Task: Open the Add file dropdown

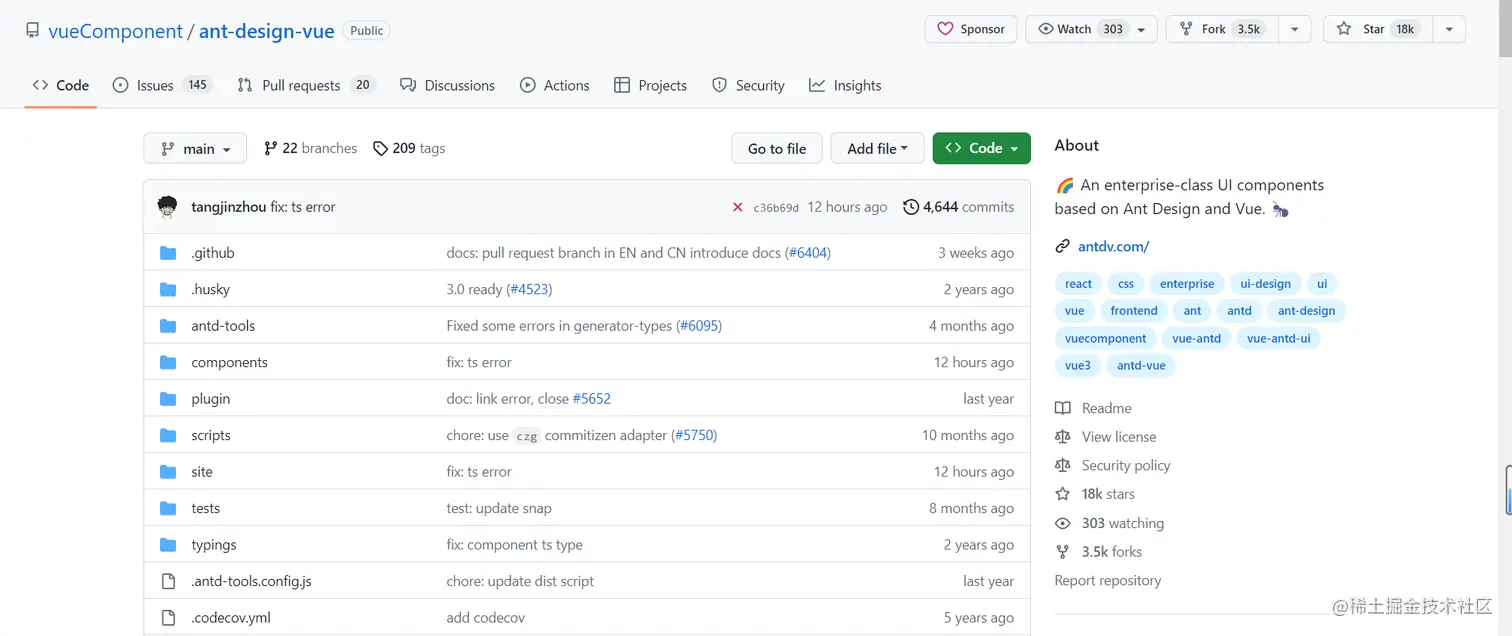Action: (x=877, y=148)
